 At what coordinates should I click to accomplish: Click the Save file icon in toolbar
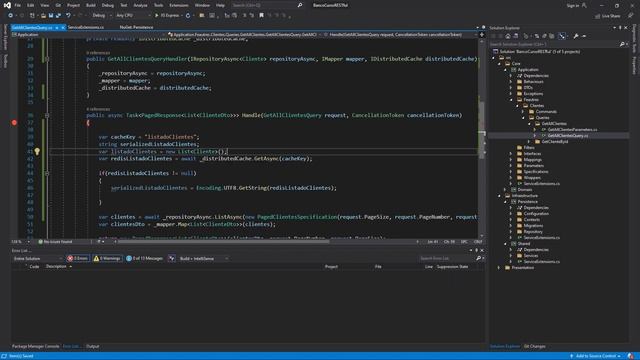click(51, 16)
